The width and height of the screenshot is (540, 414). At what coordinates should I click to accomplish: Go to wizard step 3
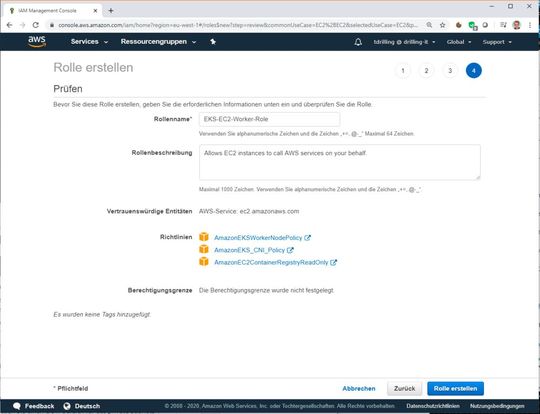(450, 71)
